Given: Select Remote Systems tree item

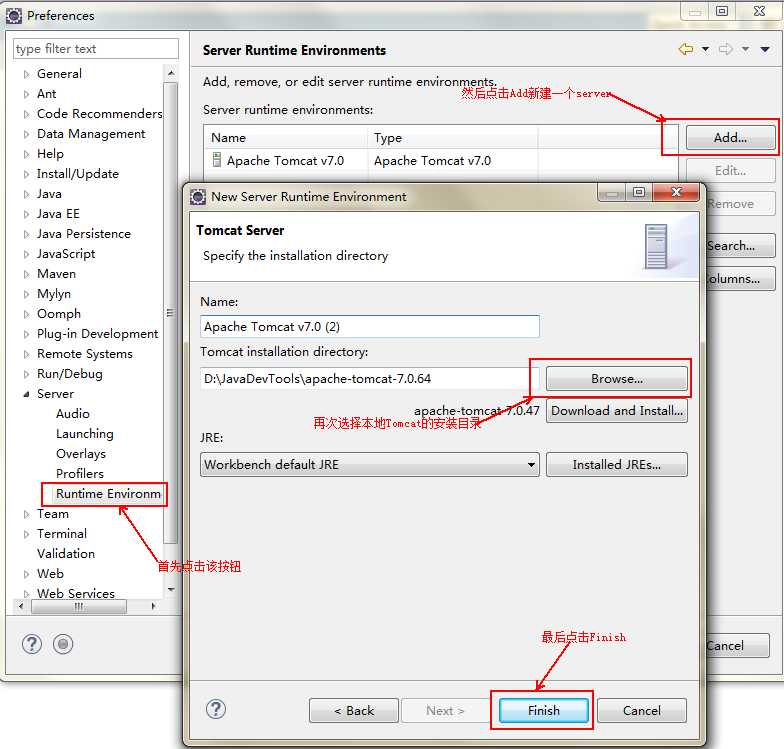Looking at the screenshot, I should click(84, 354).
